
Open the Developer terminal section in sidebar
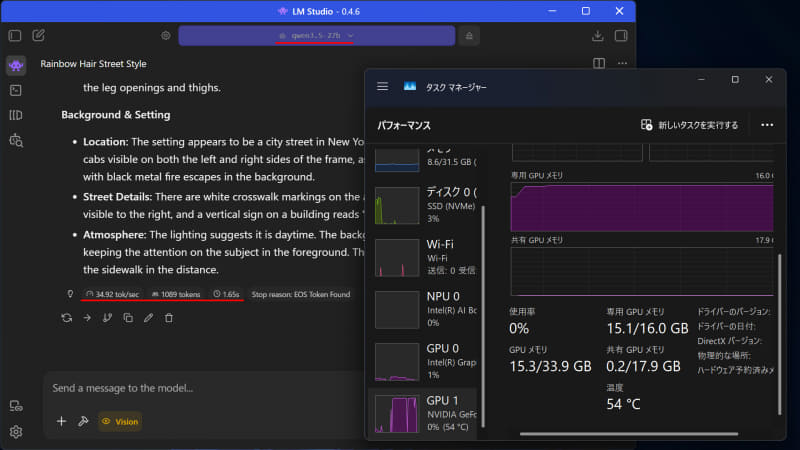pos(16,90)
